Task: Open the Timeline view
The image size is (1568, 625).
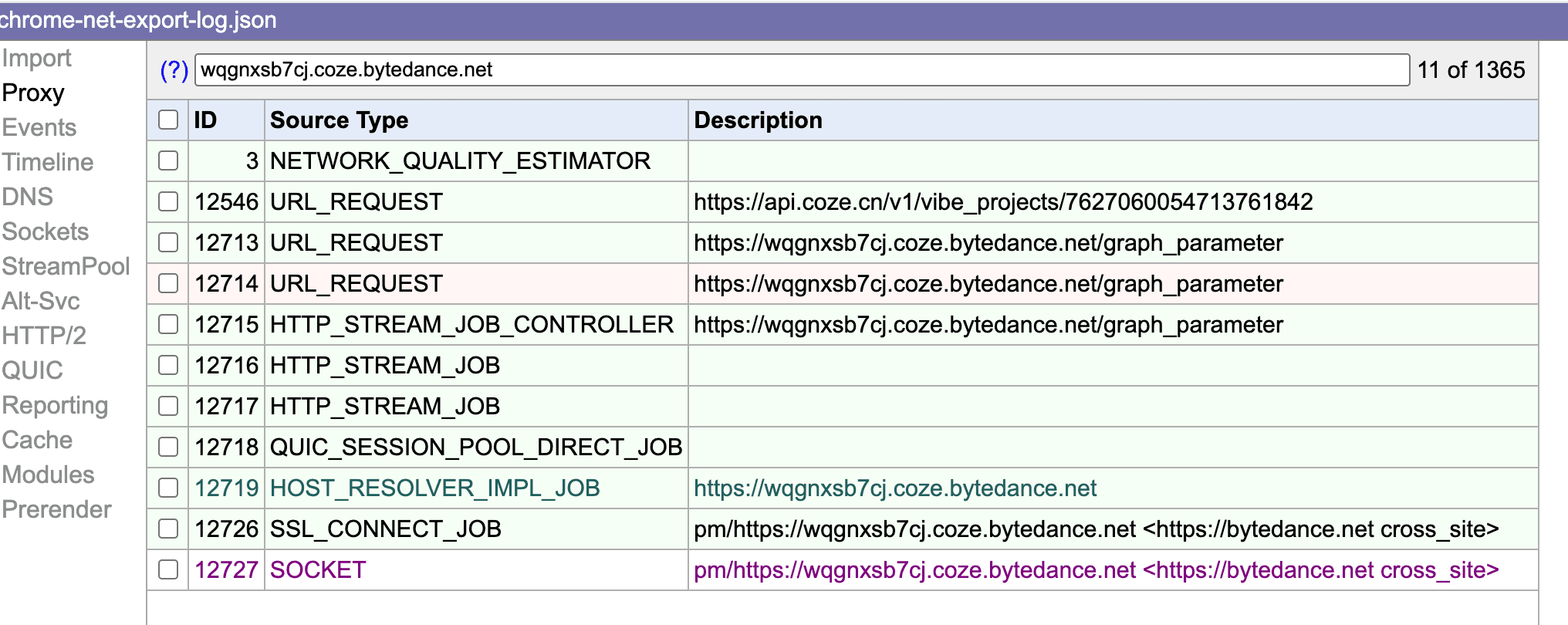Action: [47, 162]
